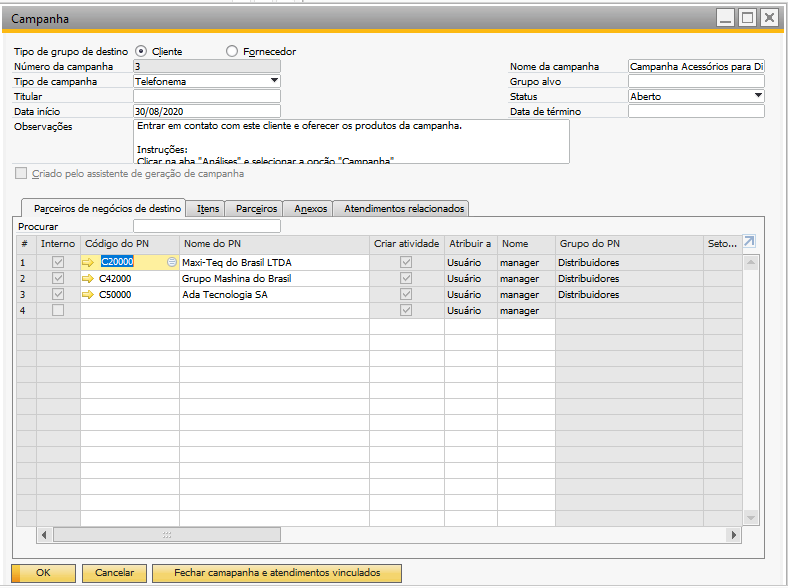Check Criado pelo assistente de geração checkbox
The height and width of the screenshot is (588, 788).
coord(21,173)
